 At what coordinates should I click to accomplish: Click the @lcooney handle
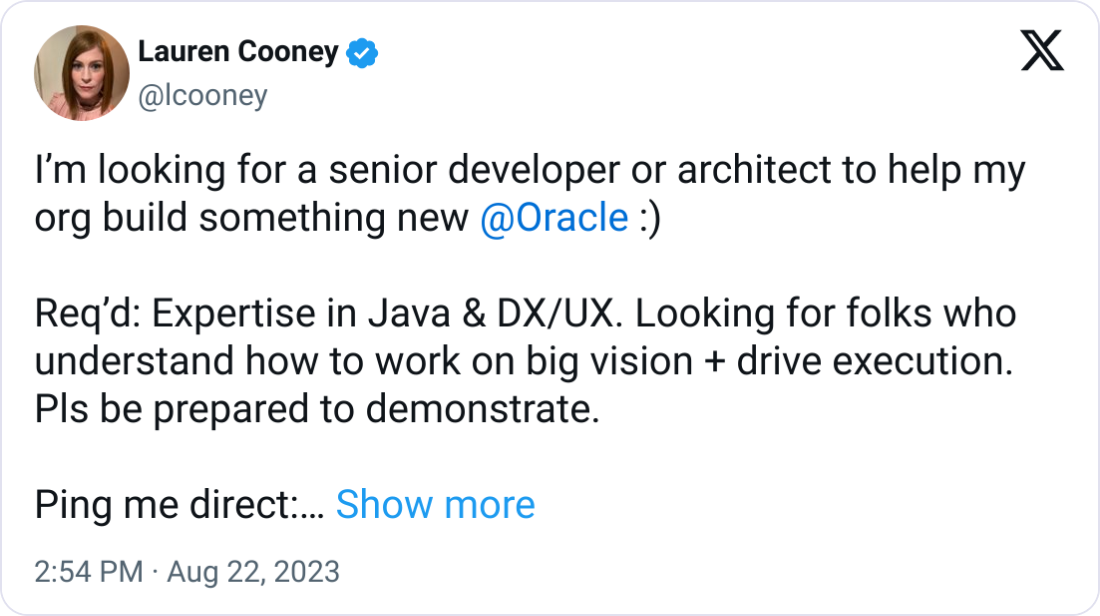point(202,95)
